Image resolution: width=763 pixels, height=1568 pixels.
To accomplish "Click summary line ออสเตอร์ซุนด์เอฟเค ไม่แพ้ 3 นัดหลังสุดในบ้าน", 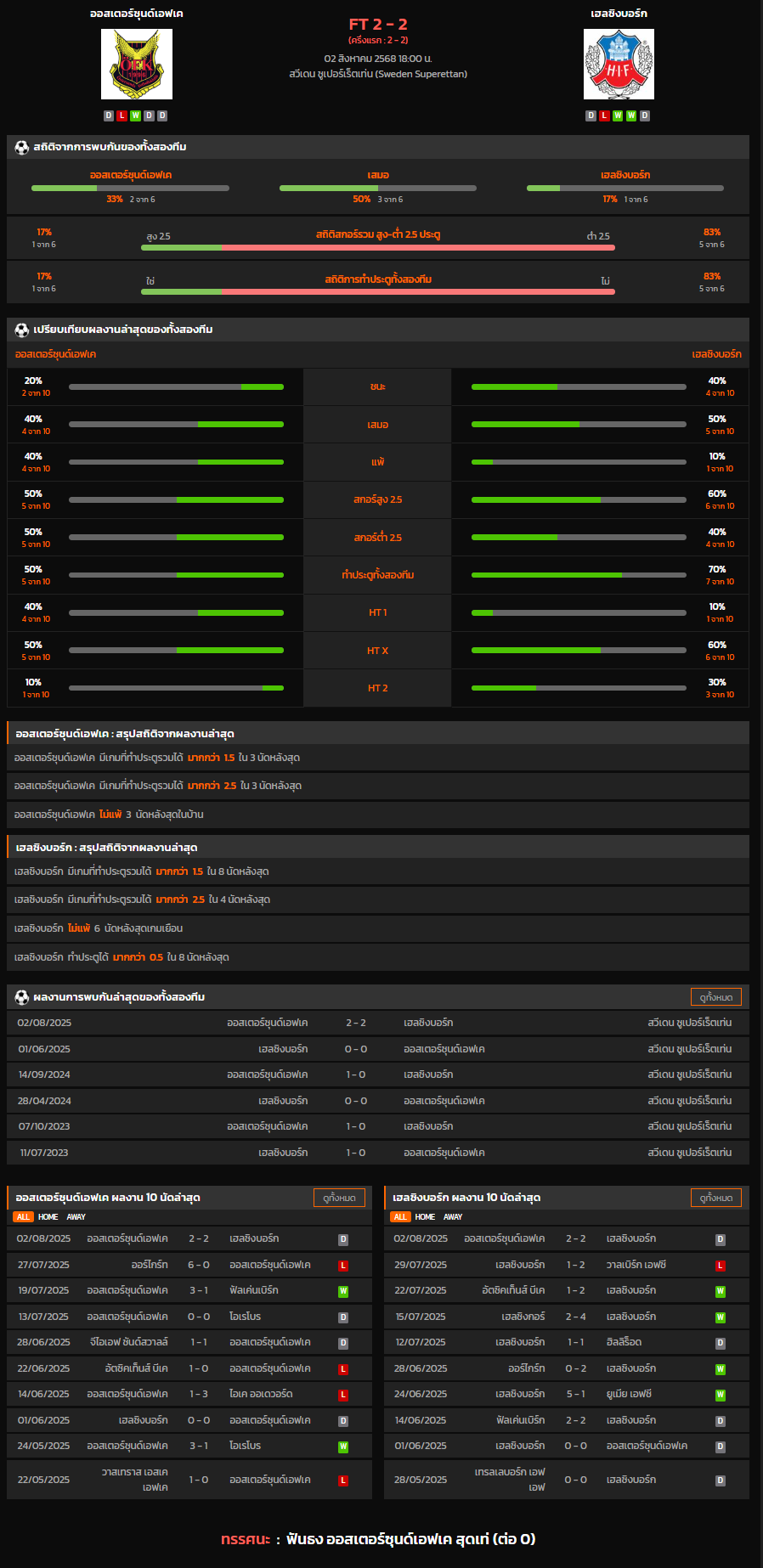I will [x=378, y=815].
